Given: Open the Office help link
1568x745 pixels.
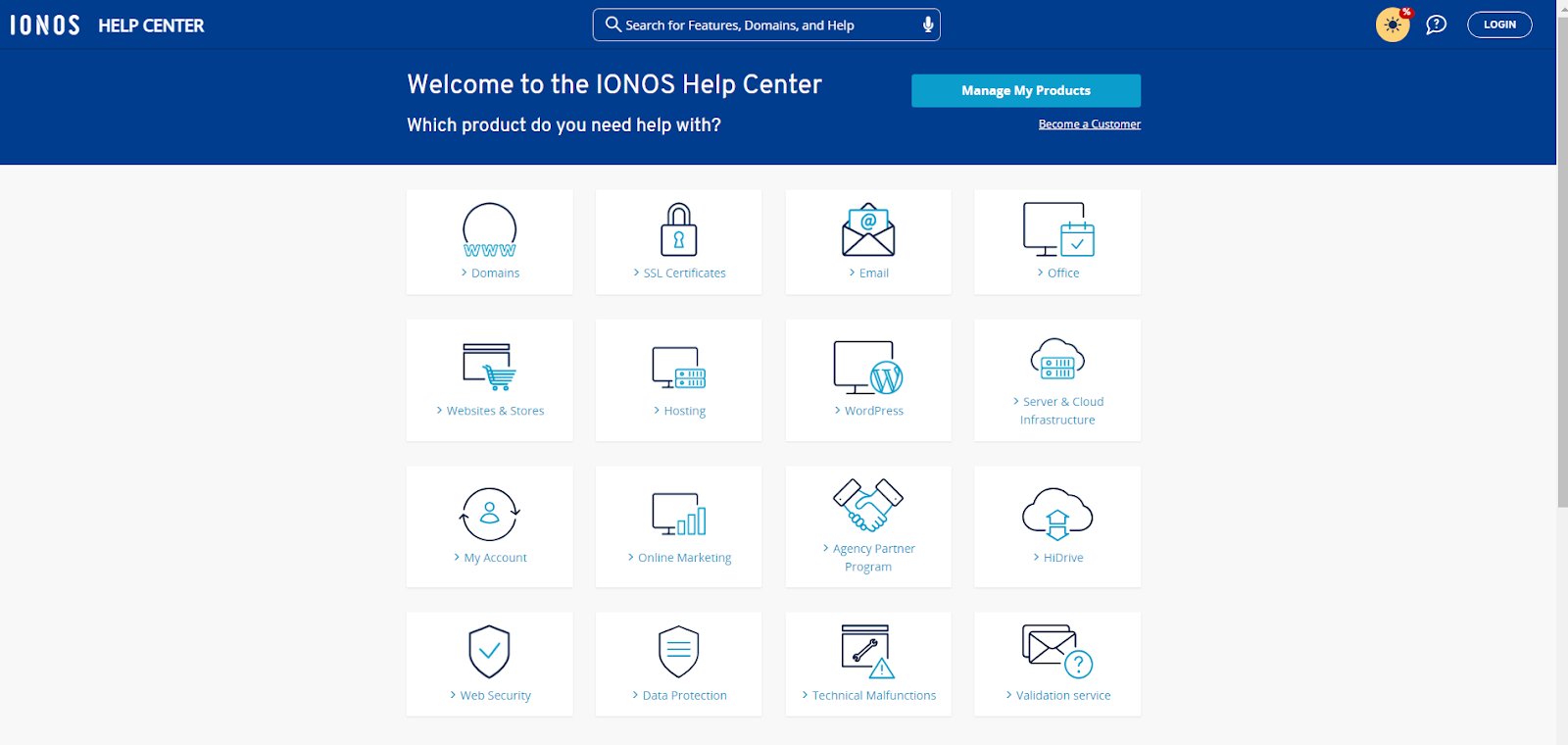Looking at the screenshot, I should pos(1058,273).
